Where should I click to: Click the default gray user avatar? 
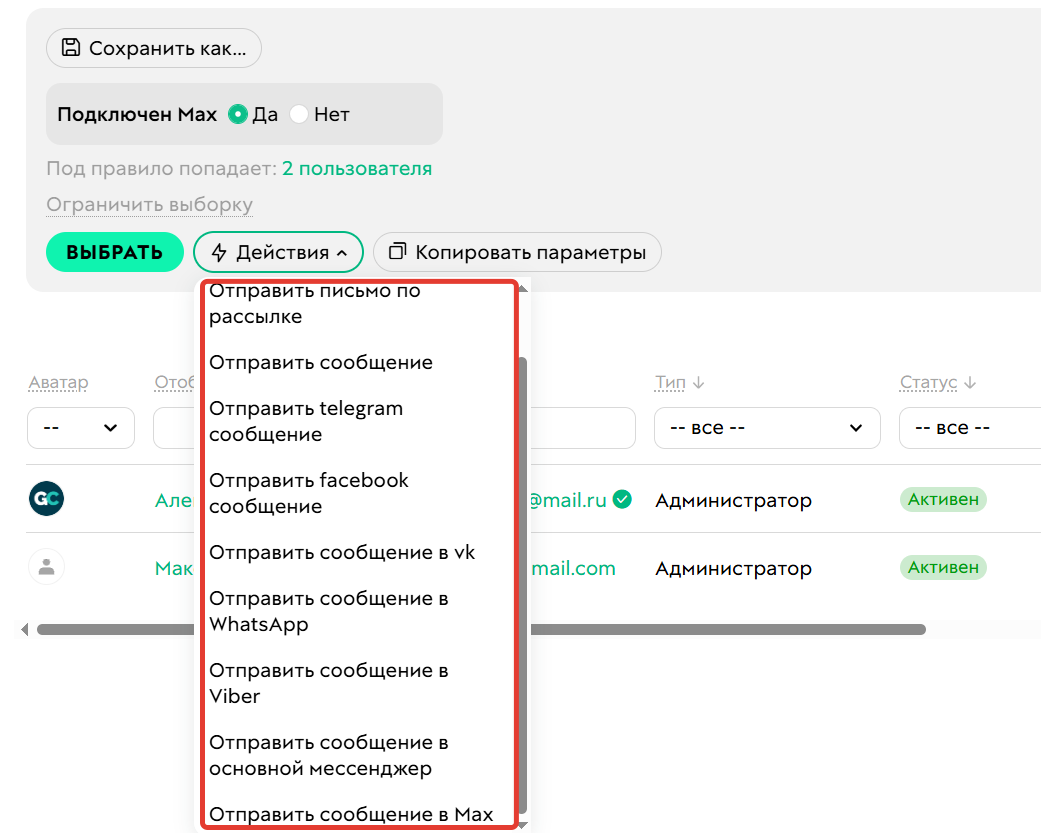(46, 567)
